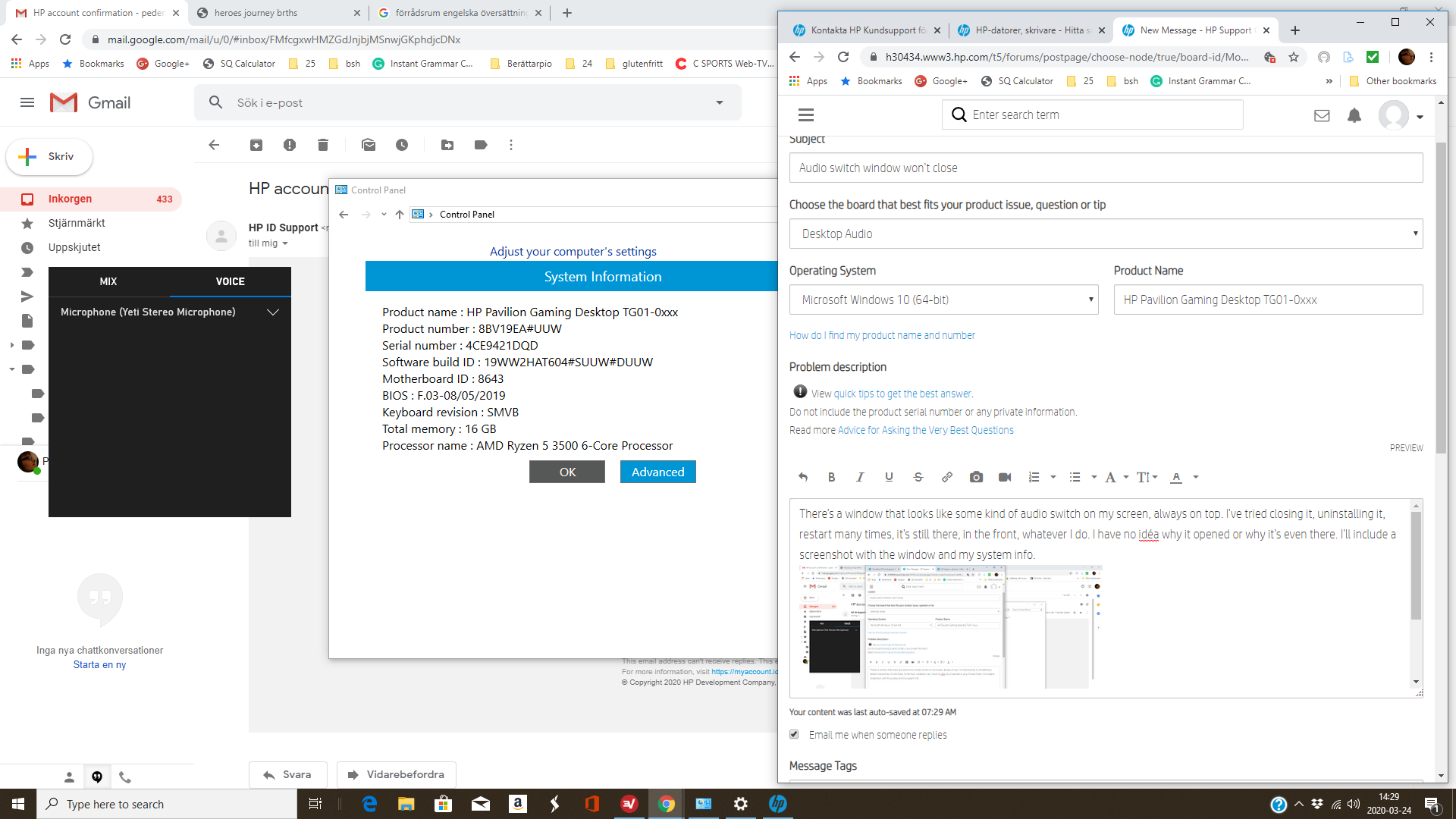Toggle Email me when someone replies checkbox
This screenshot has height=819, width=1456.
(794, 734)
